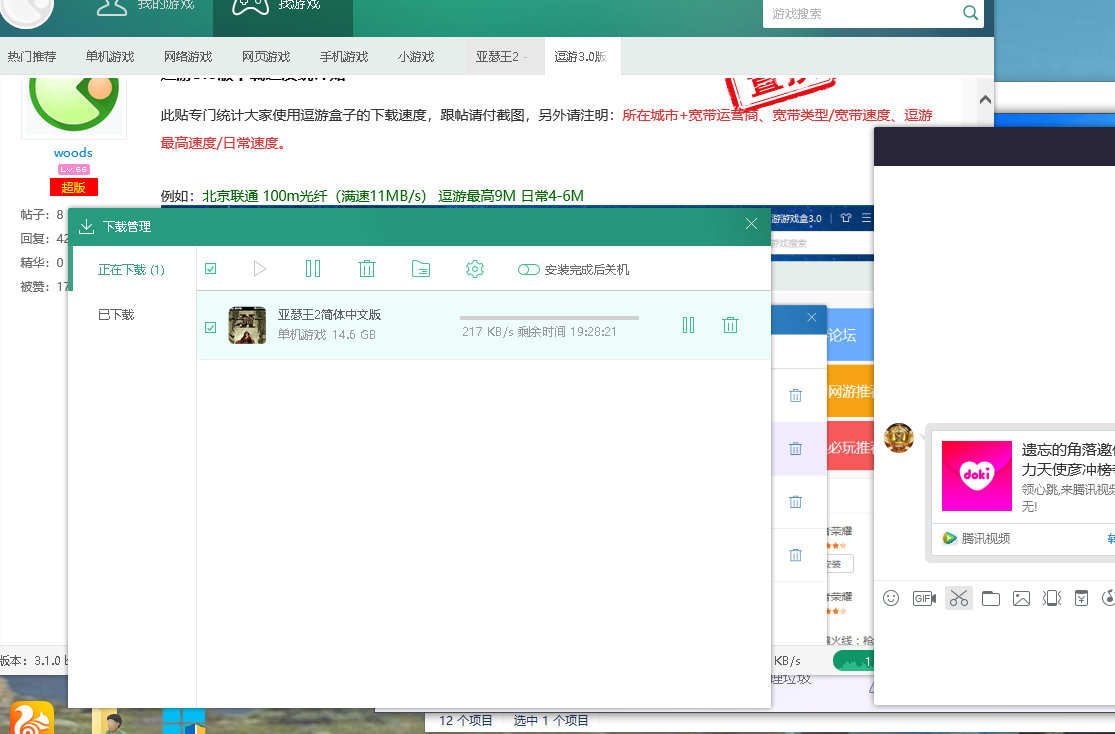The width and height of the screenshot is (1115, 734).
Task: Click the first trash icon in background list
Action: [x=796, y=395]
